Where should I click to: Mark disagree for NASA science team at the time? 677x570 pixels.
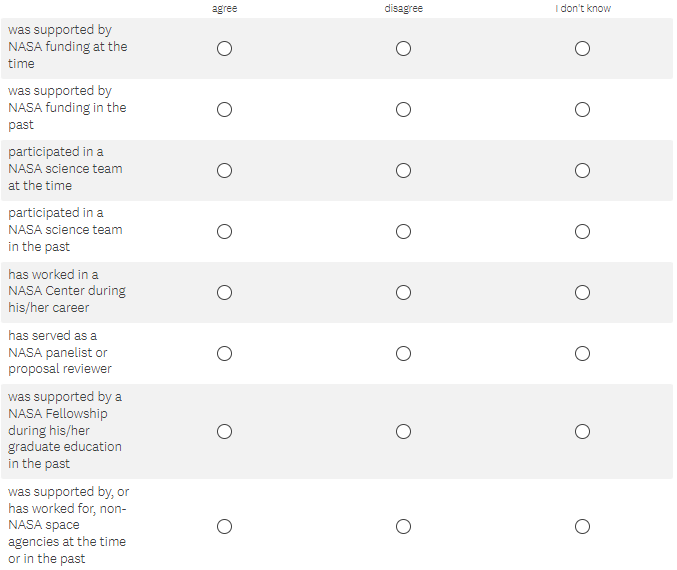click(403, 170)
